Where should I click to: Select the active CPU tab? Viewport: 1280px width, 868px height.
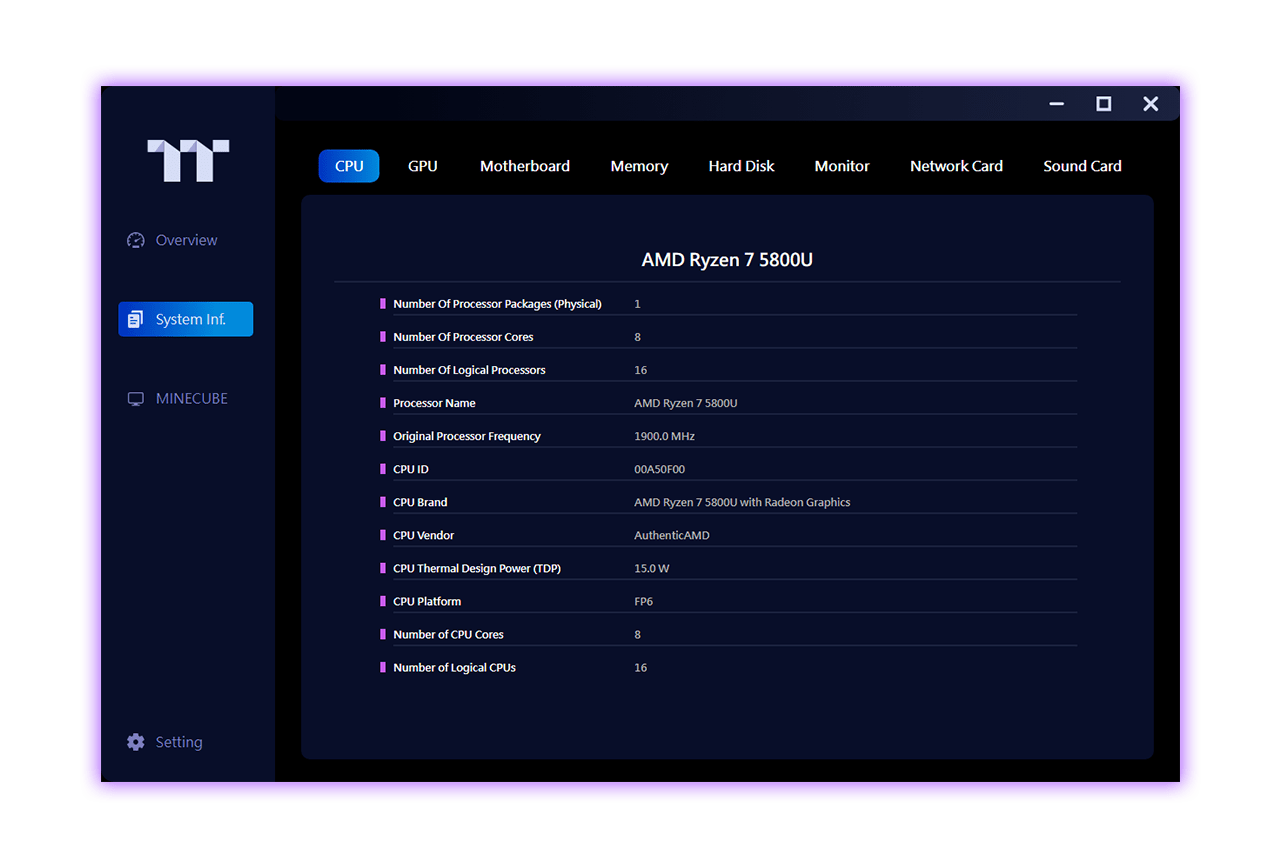click(349, 166)
